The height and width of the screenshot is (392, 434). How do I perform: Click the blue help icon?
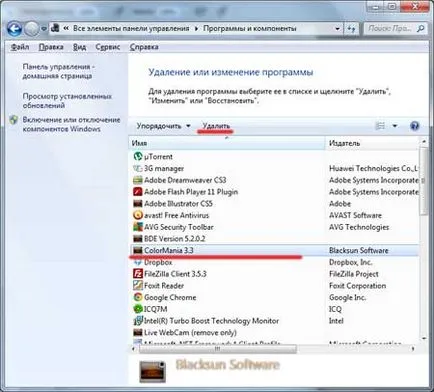click(414, 126)
